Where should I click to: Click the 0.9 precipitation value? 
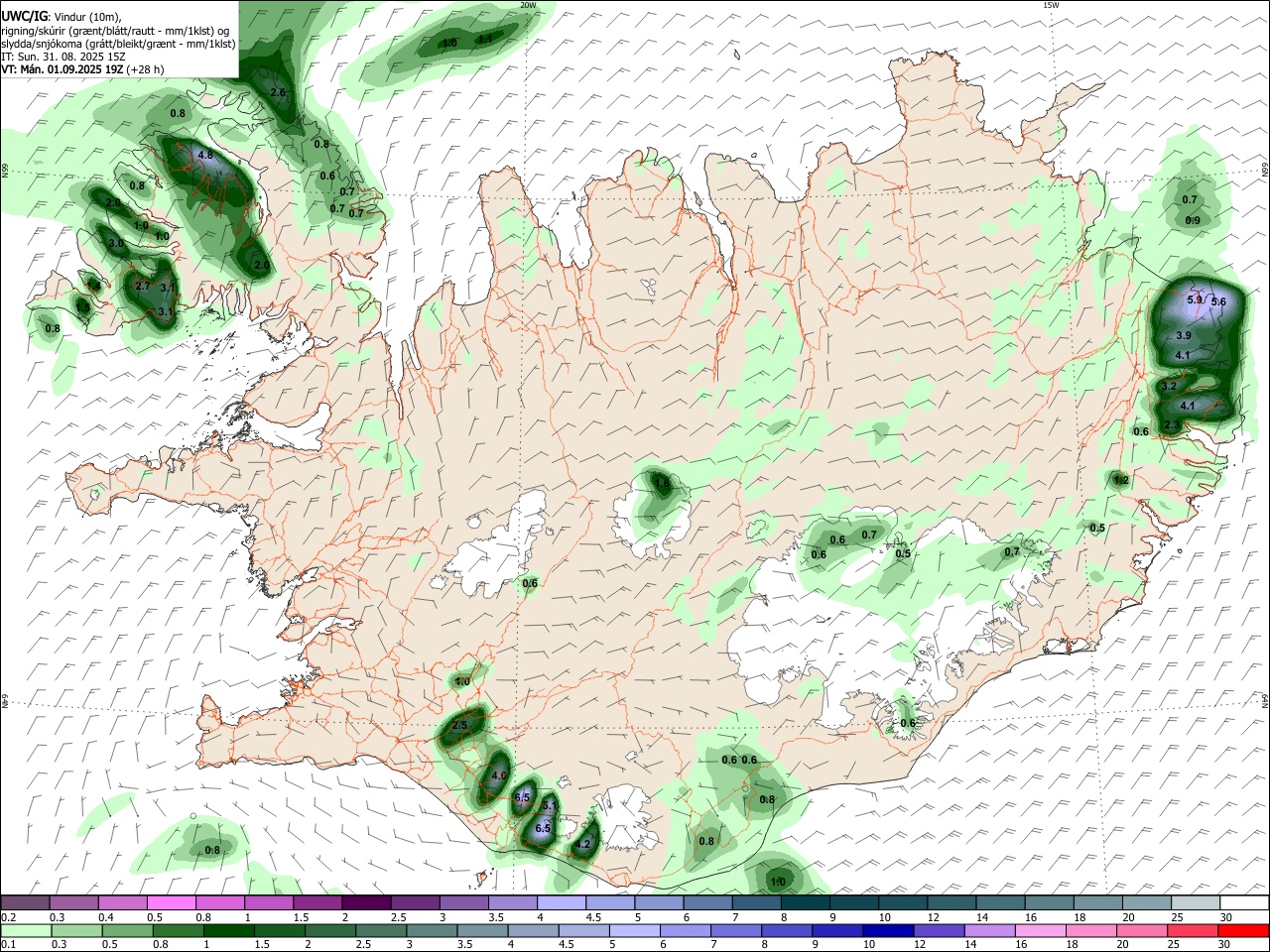[x=1193, y=221]
